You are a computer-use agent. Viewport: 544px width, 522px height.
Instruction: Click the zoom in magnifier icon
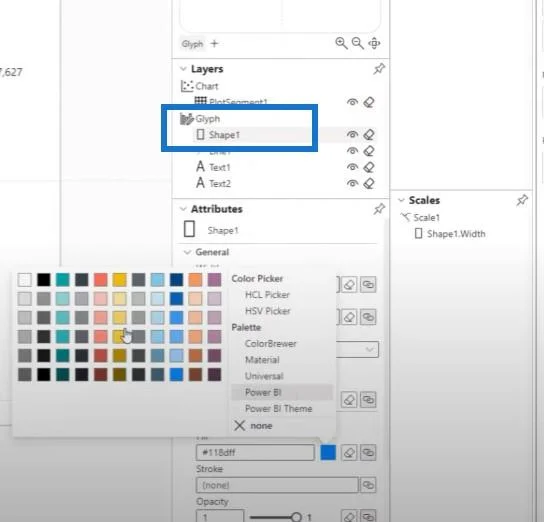(341, 43)
